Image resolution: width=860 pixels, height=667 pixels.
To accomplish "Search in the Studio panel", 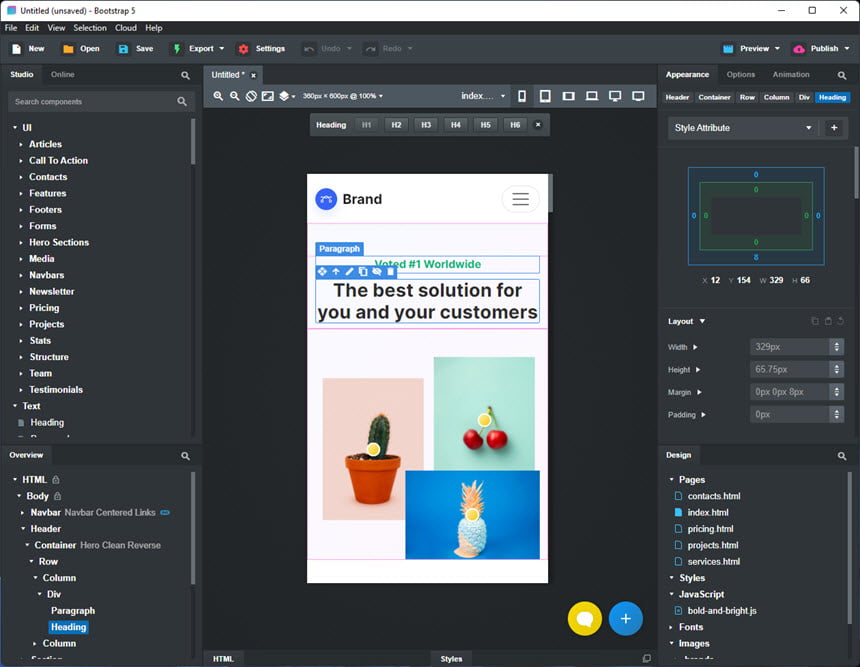I will click(x=185, y=75).
